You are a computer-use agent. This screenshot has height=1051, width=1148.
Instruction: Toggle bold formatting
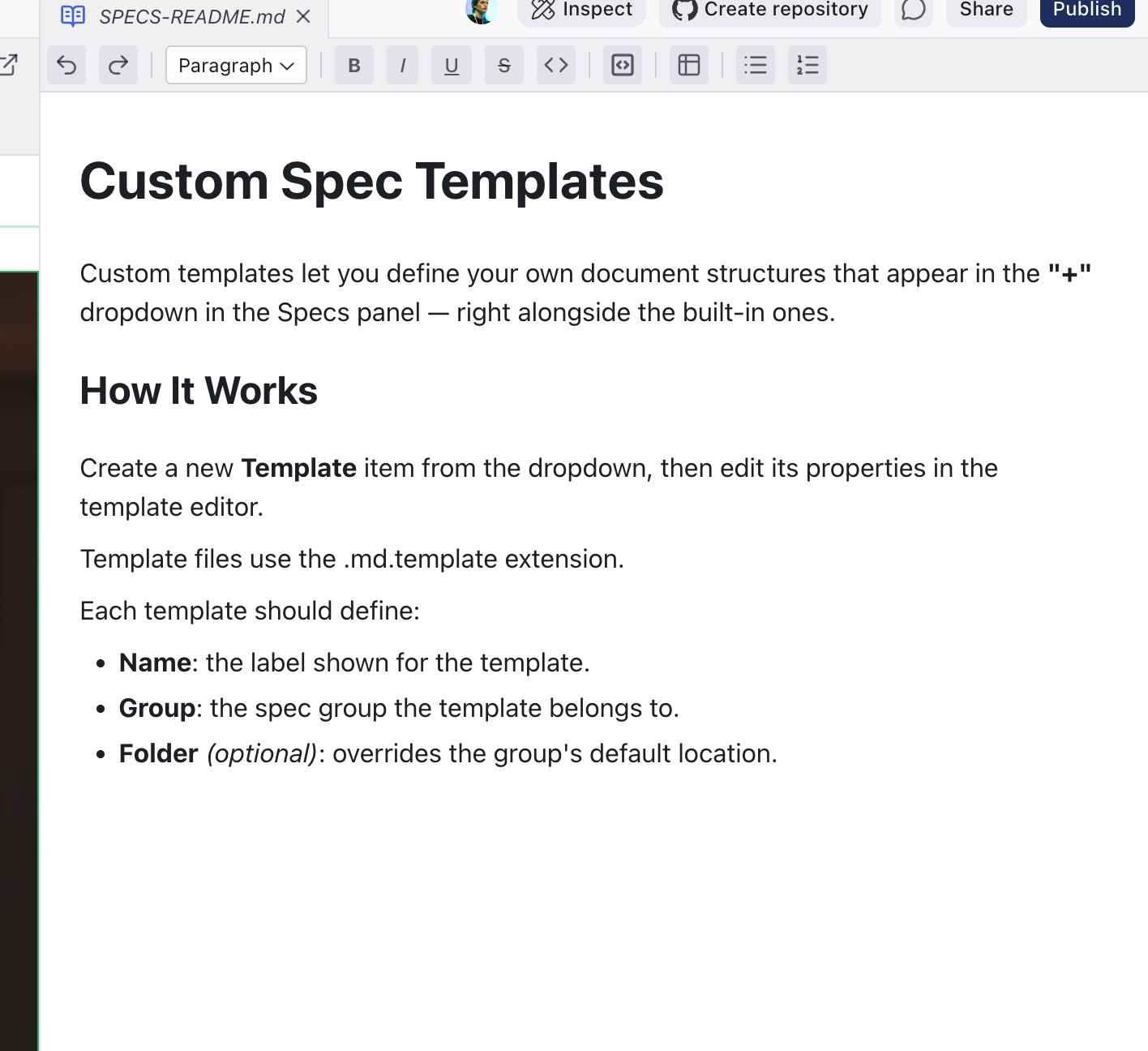(354, 65)
